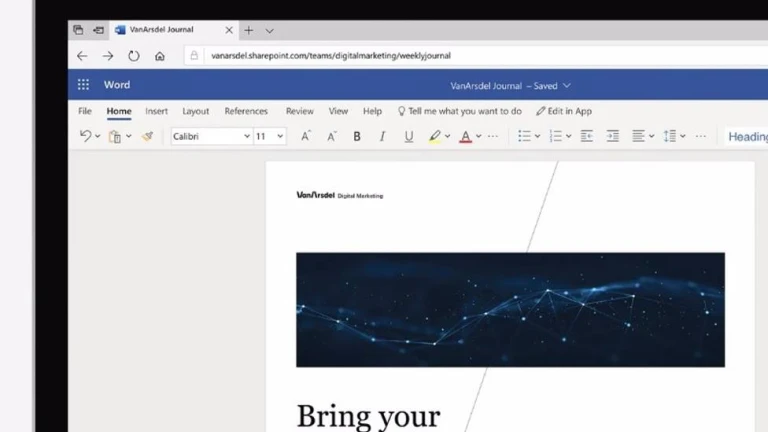Click the Undo icon

85,136
